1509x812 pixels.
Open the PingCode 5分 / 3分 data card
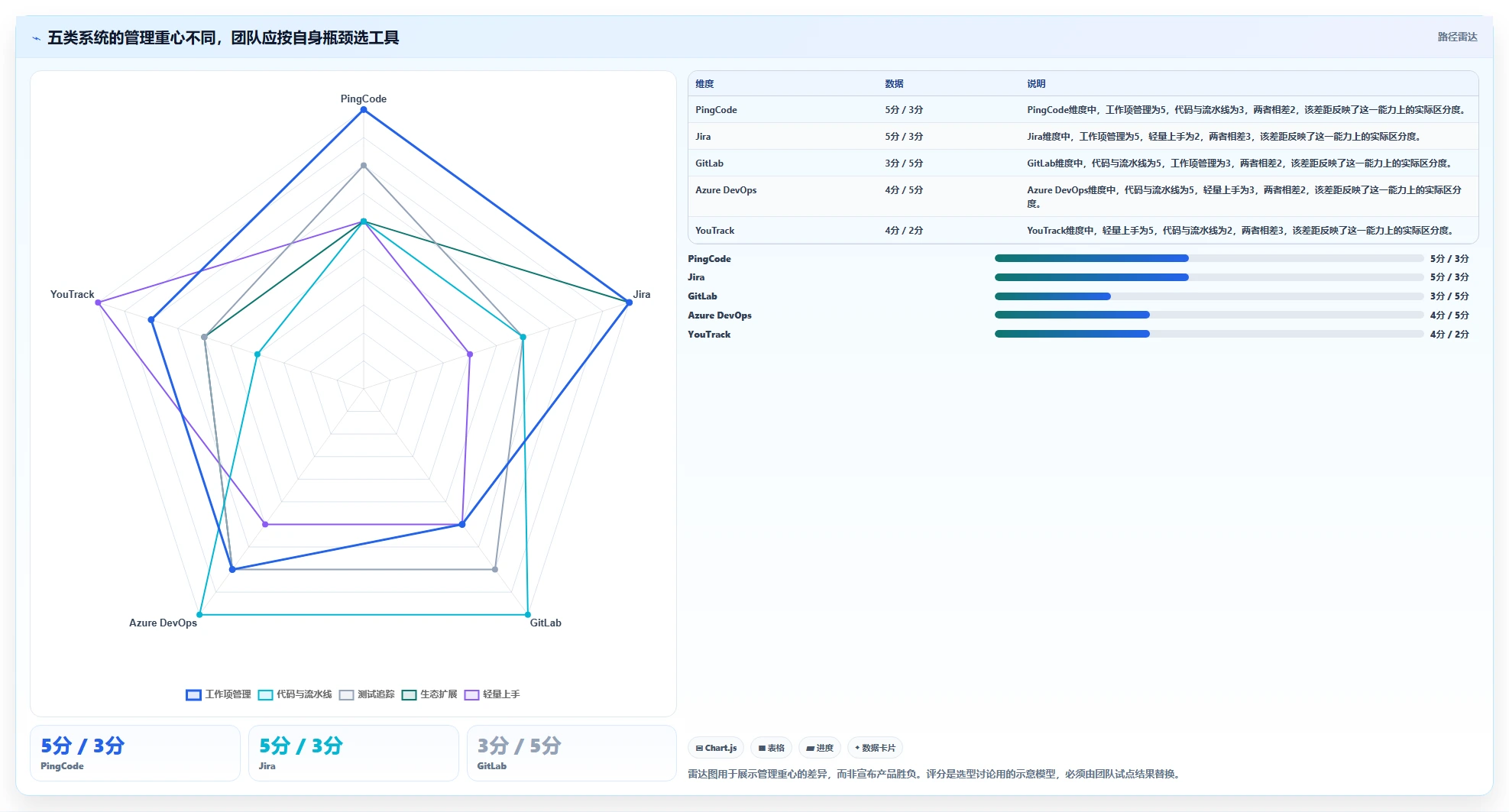point(135,753)
